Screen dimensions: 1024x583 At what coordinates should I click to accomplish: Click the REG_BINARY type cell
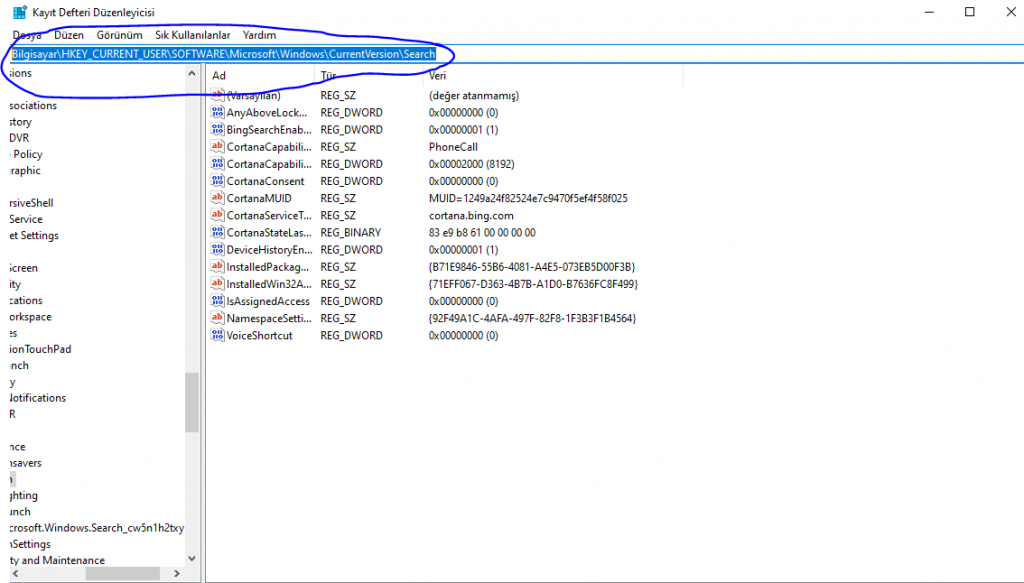(350, 232)
